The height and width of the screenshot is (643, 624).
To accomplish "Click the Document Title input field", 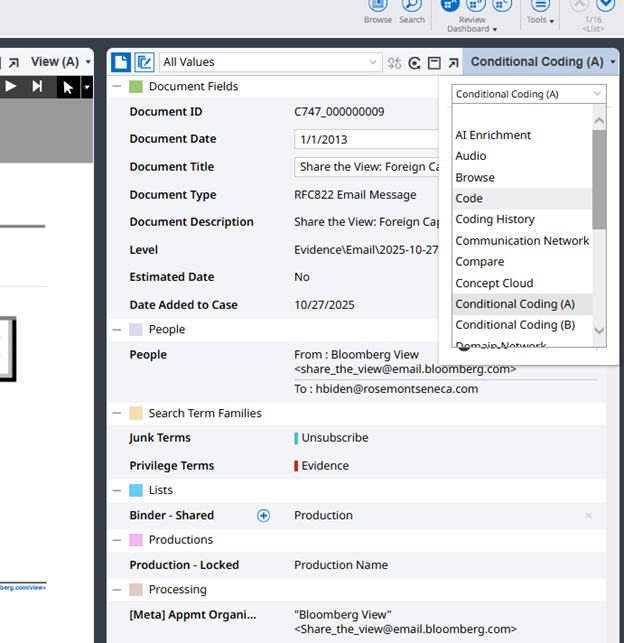I will (367, 167).
